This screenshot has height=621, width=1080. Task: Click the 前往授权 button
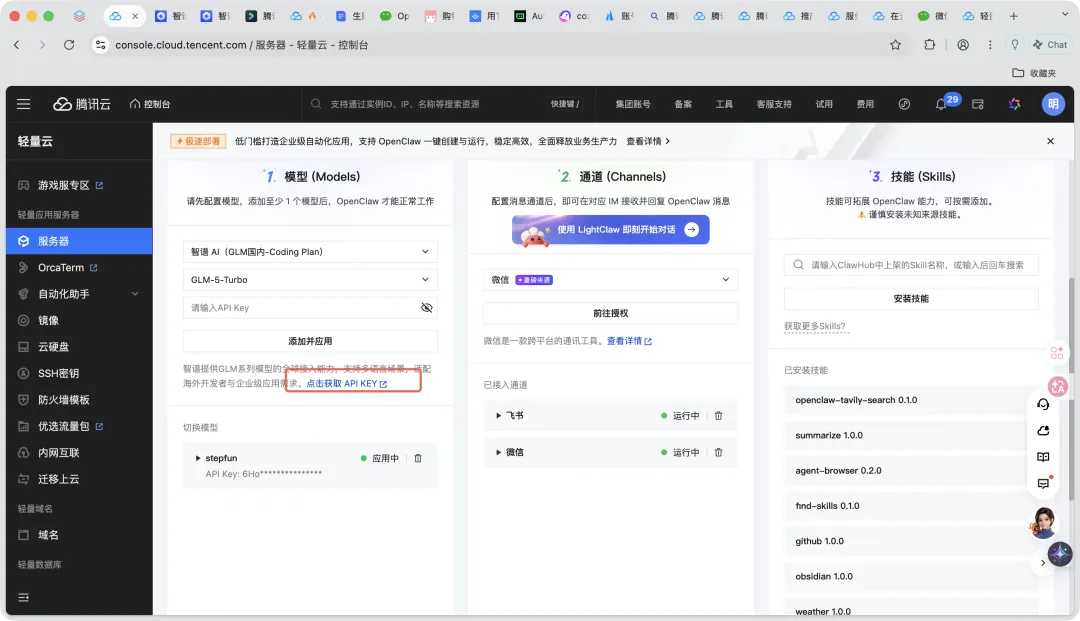click(610, 313)
